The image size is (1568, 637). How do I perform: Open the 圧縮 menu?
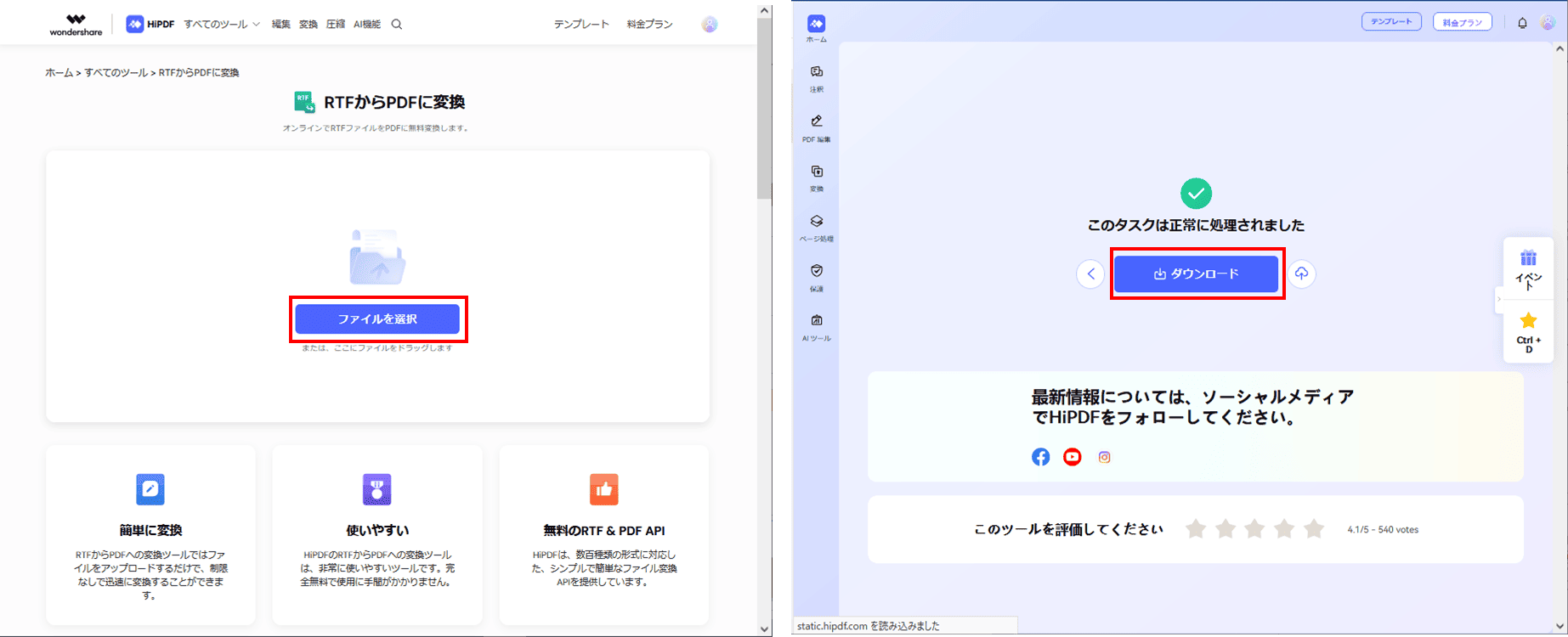(336, 25)
